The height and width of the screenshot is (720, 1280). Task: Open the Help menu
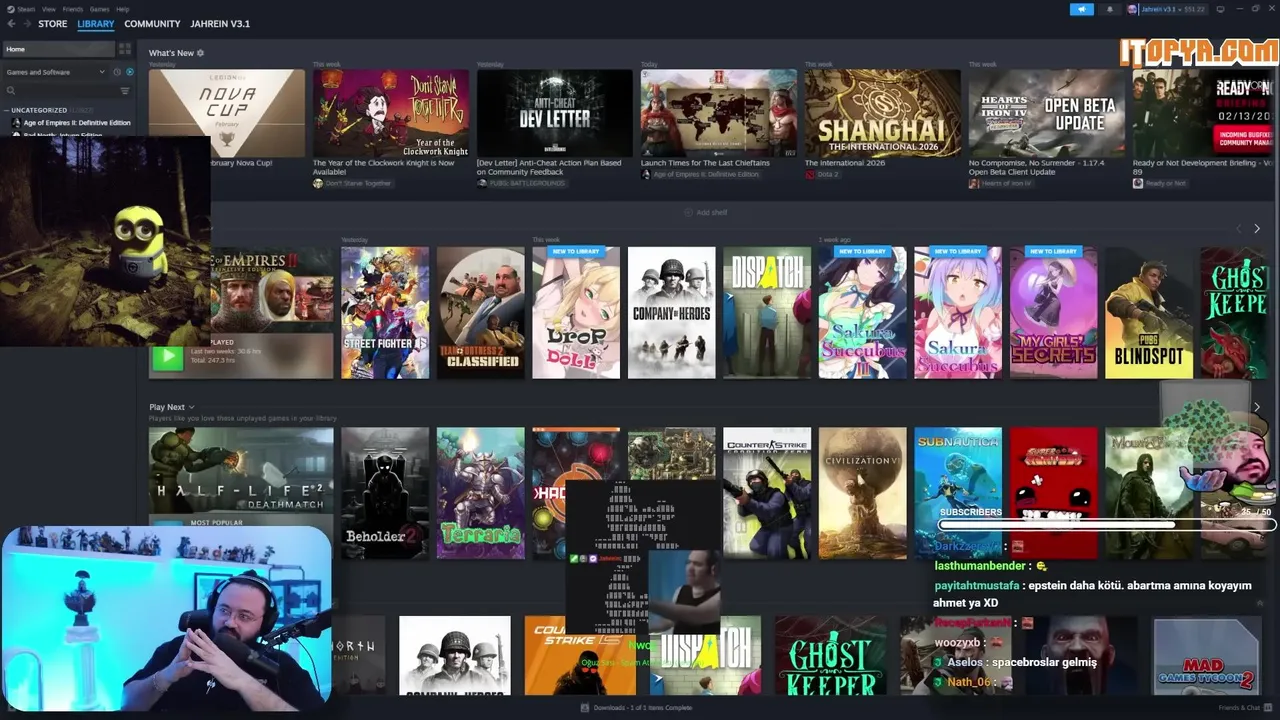122,9
